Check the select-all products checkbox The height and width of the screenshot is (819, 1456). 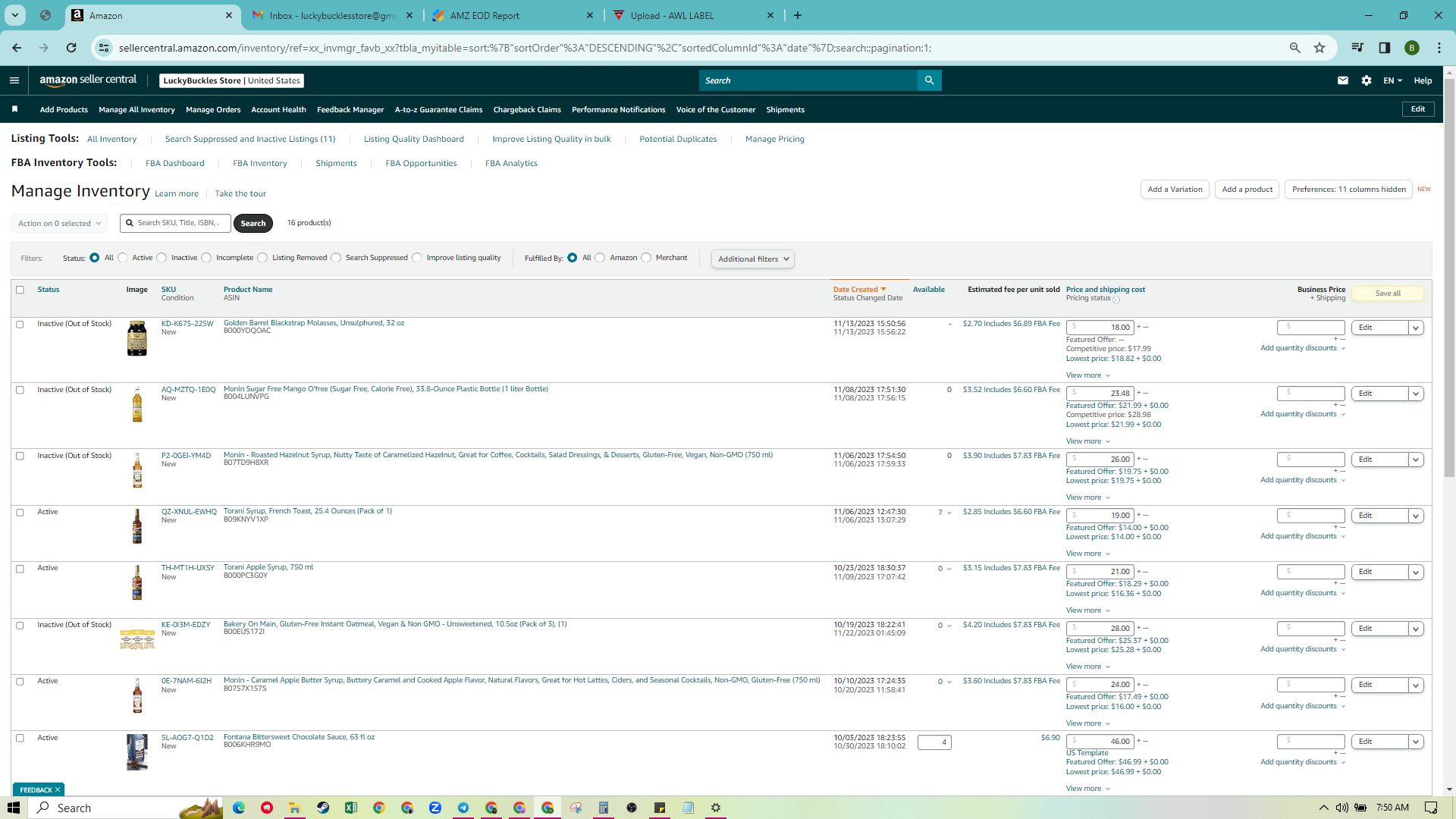[x=20, y=290]
